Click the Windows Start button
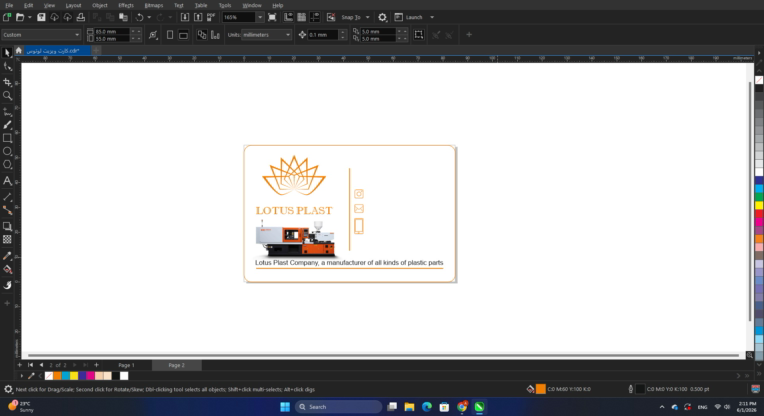 pos(285,407)
